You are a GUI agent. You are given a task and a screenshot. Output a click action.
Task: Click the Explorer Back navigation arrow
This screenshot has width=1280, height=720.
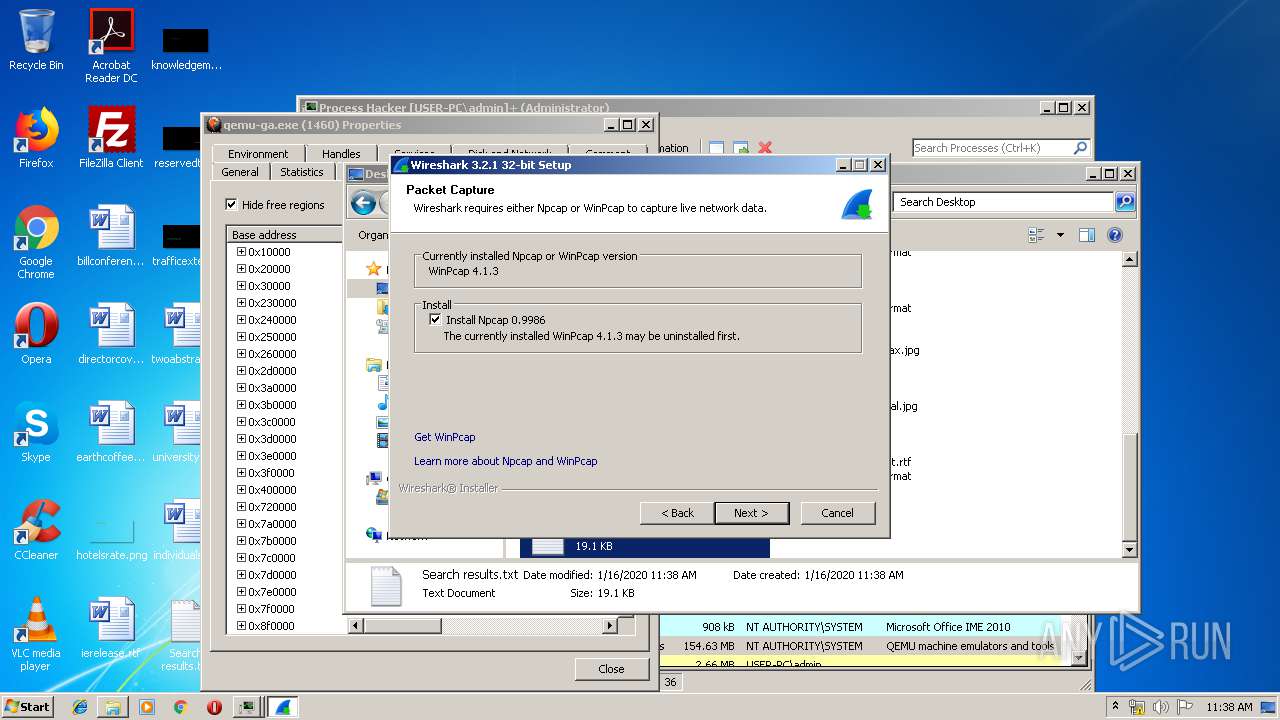point(364,204)
